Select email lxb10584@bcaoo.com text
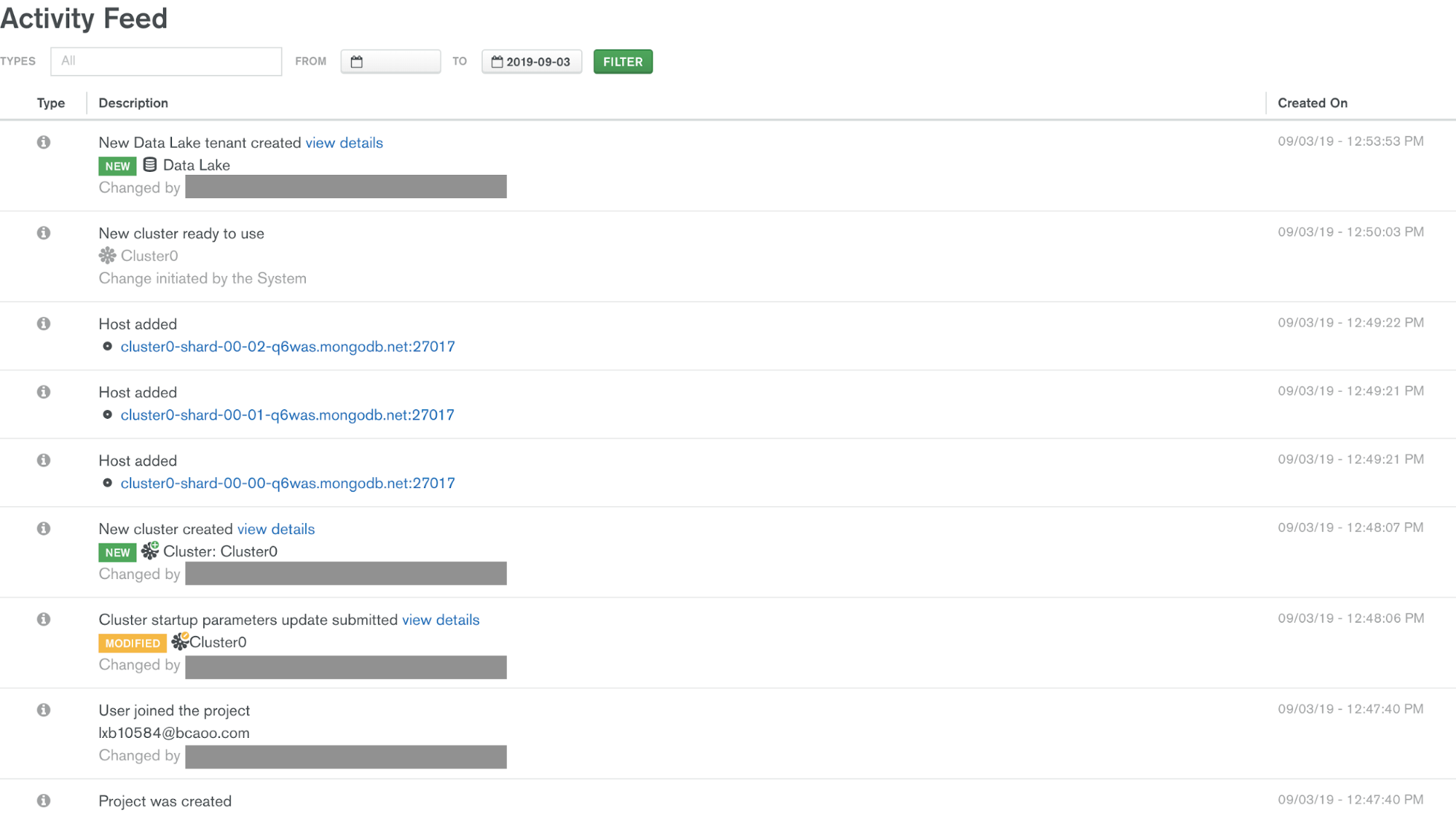This screenshot has width=1456, height=826. click(174, 733)
